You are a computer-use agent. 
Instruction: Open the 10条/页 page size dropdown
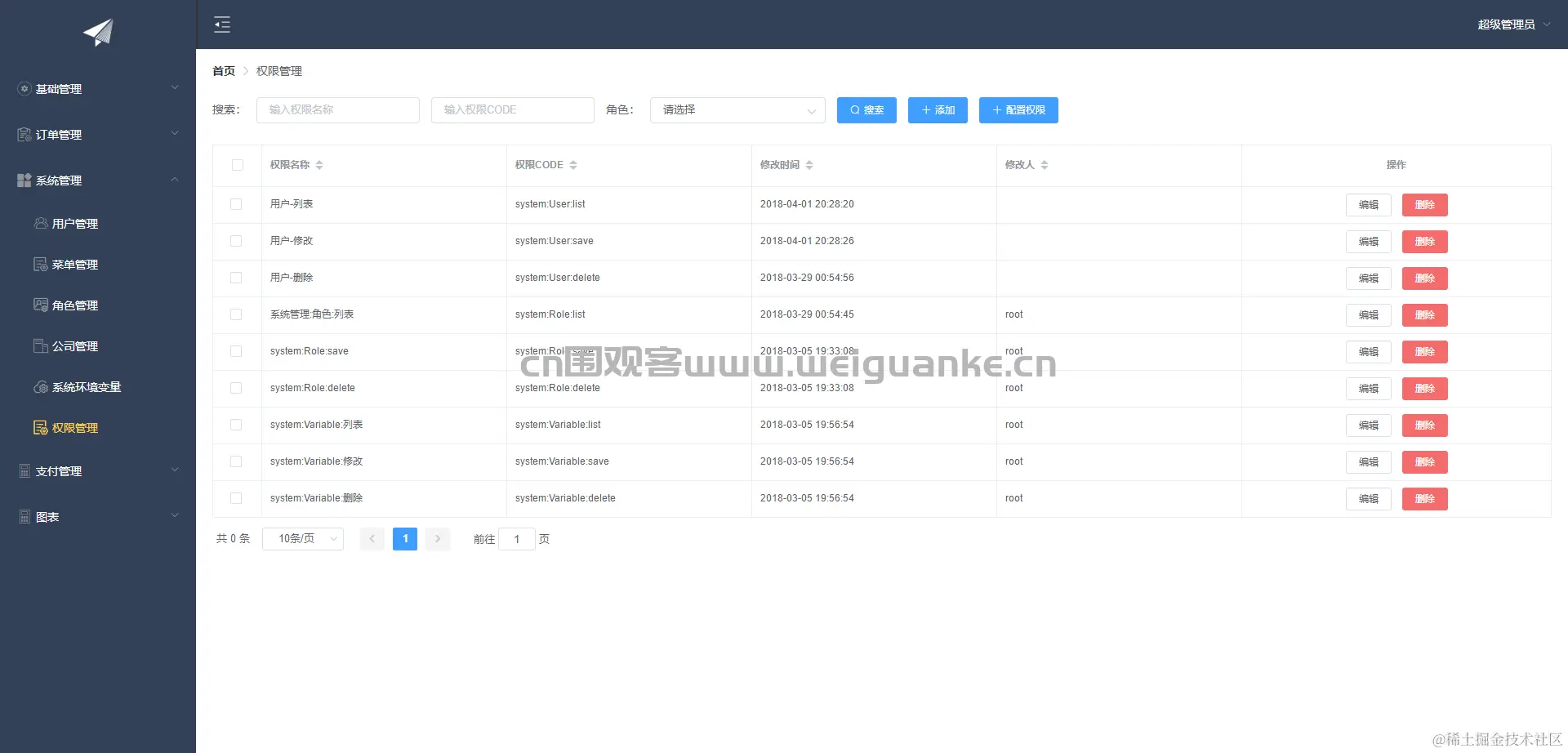(303, 539)
